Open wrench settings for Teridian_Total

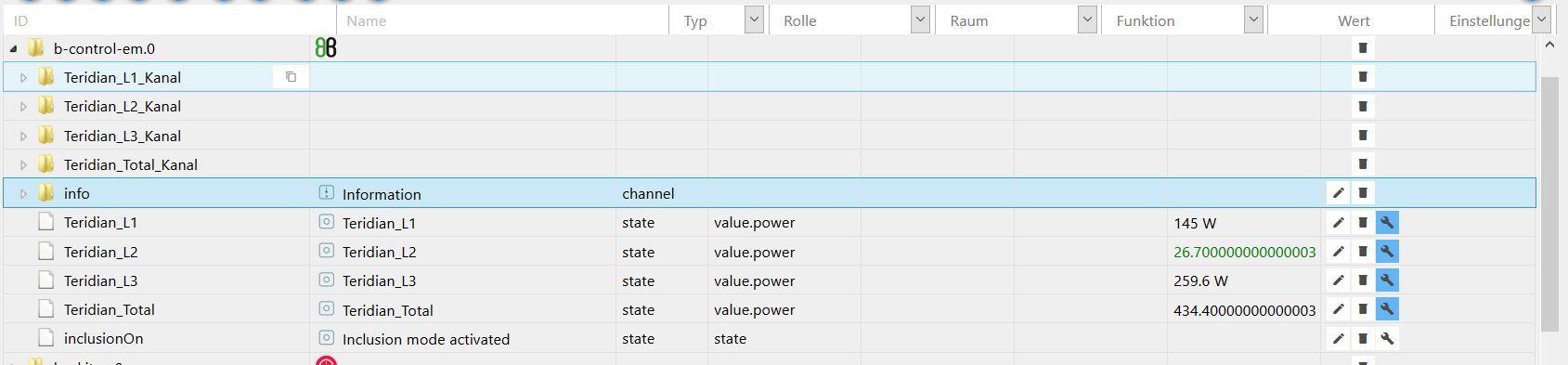(x=1387, y=309)
